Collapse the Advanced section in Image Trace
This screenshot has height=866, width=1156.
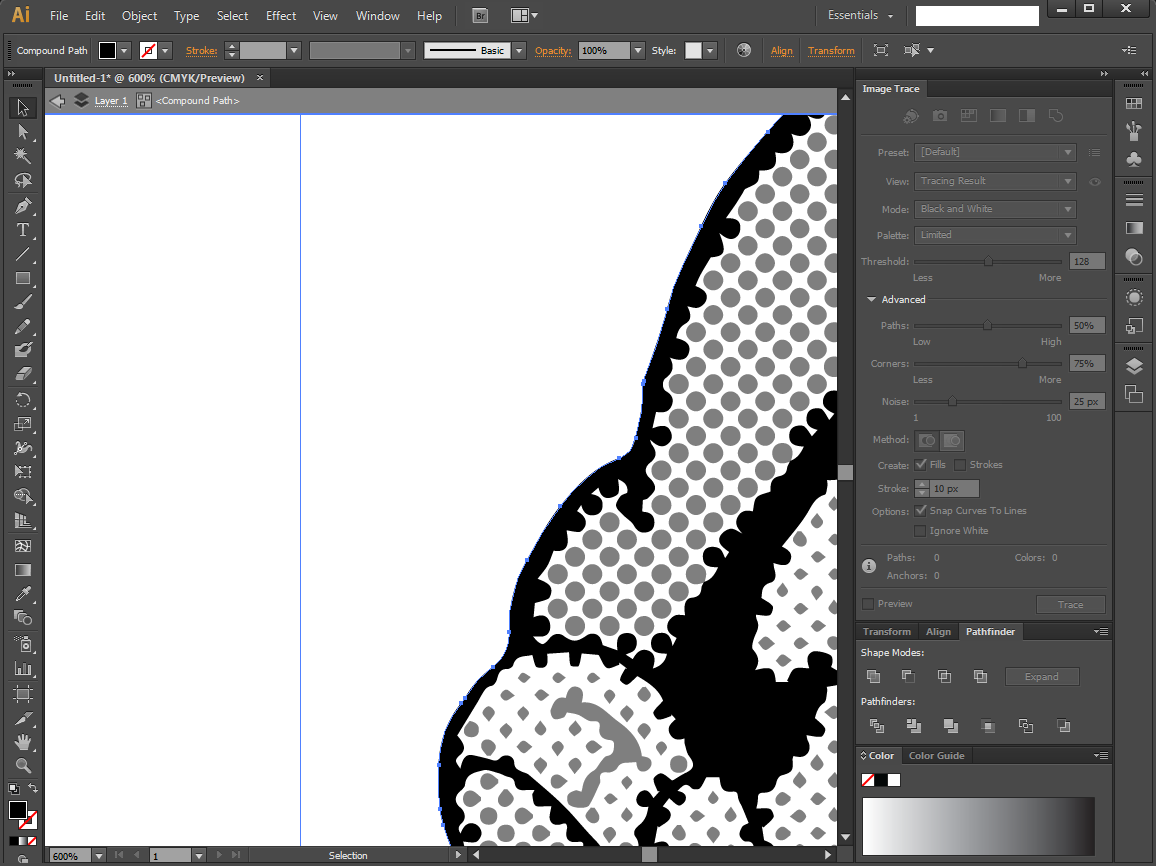point(871,299)
